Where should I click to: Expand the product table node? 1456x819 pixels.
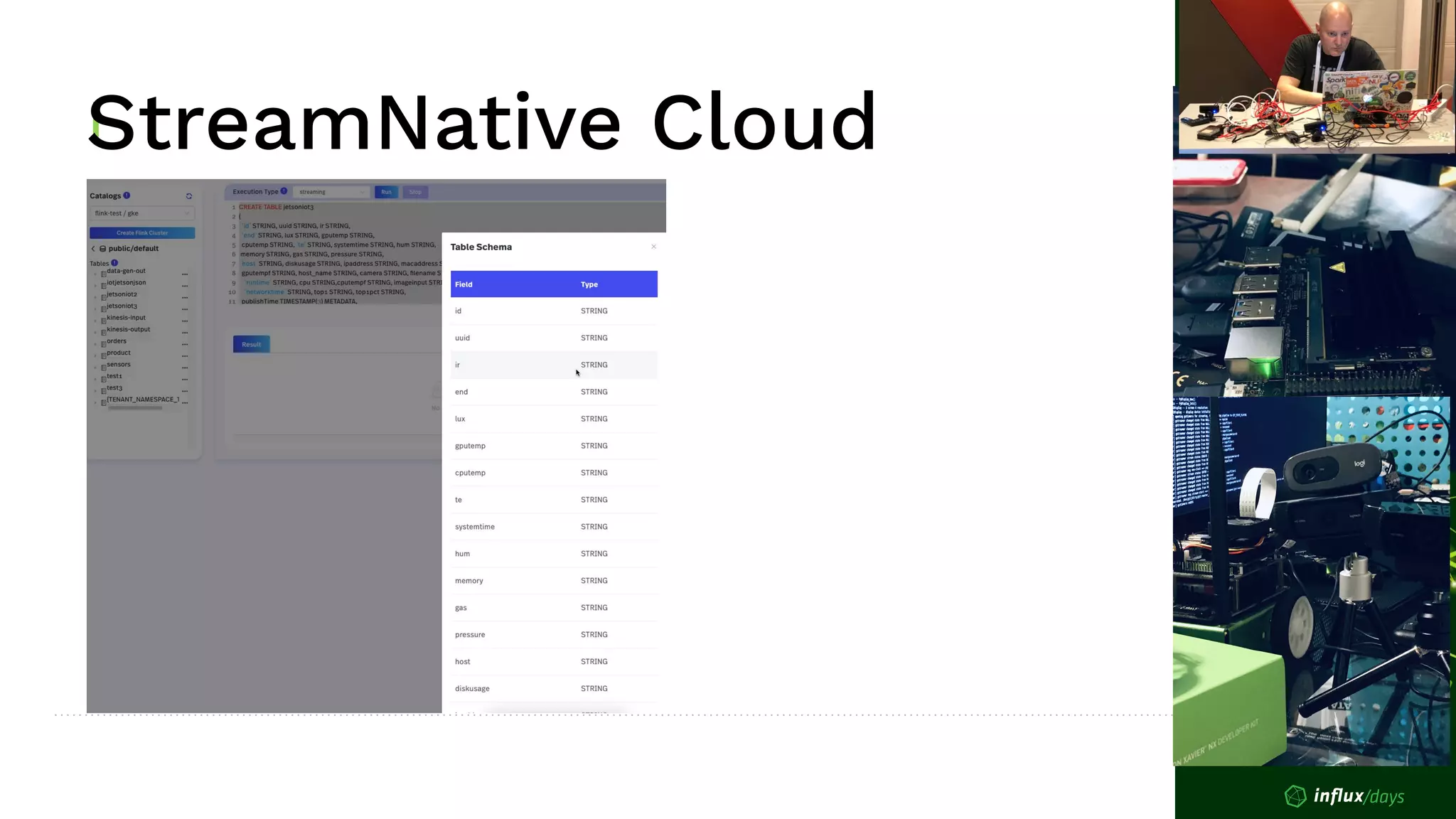[96, 355]
